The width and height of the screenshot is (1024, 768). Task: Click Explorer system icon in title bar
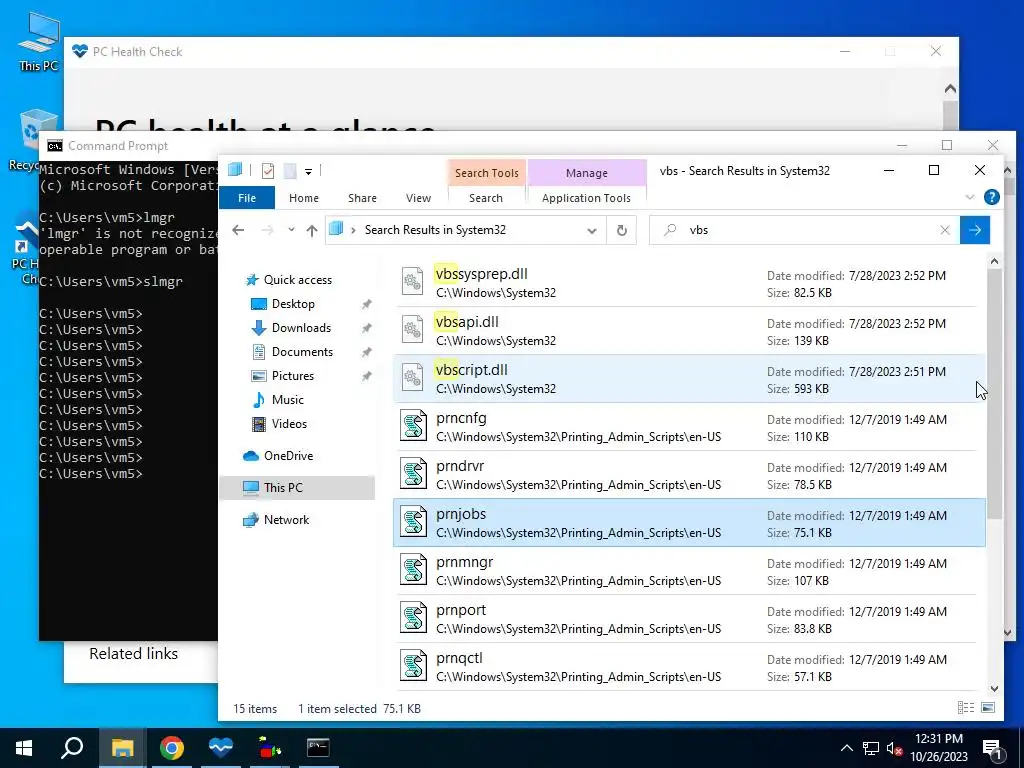click(235, 170)
